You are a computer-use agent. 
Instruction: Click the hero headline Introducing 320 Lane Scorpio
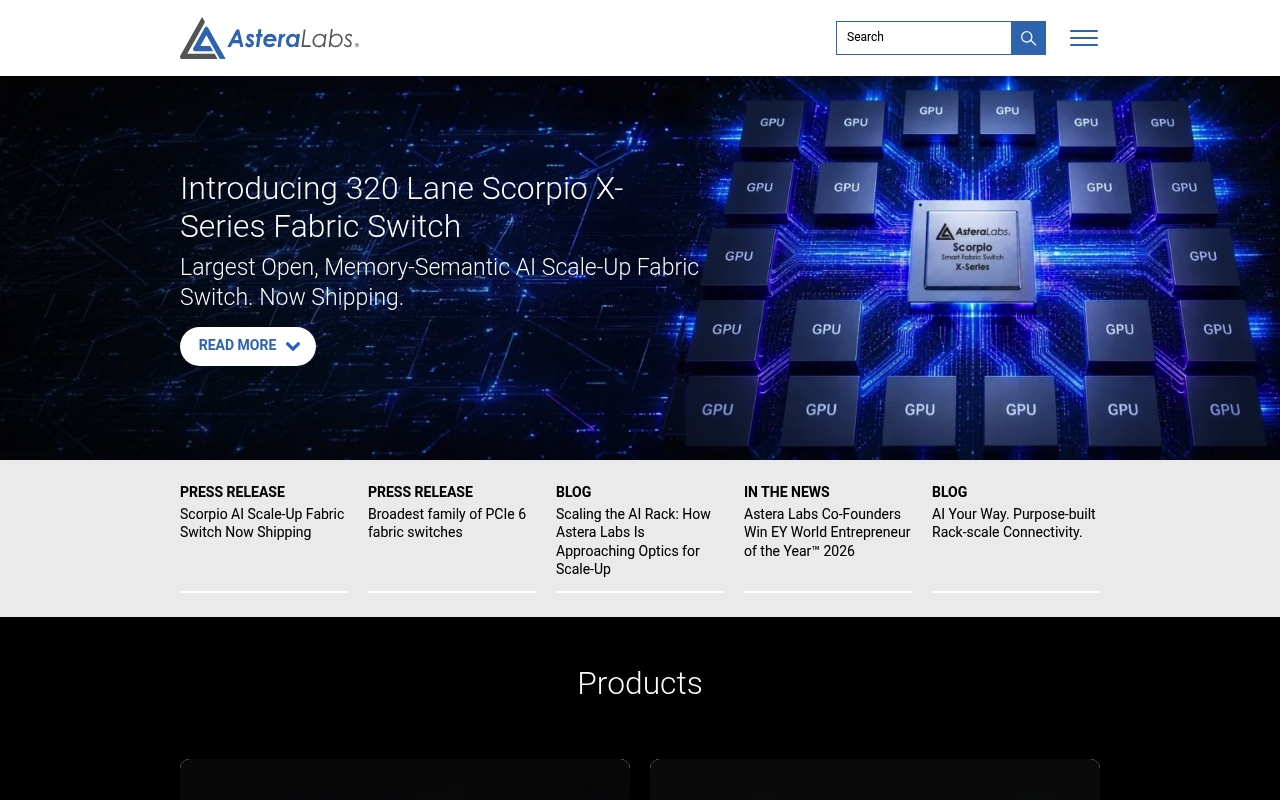402,207
